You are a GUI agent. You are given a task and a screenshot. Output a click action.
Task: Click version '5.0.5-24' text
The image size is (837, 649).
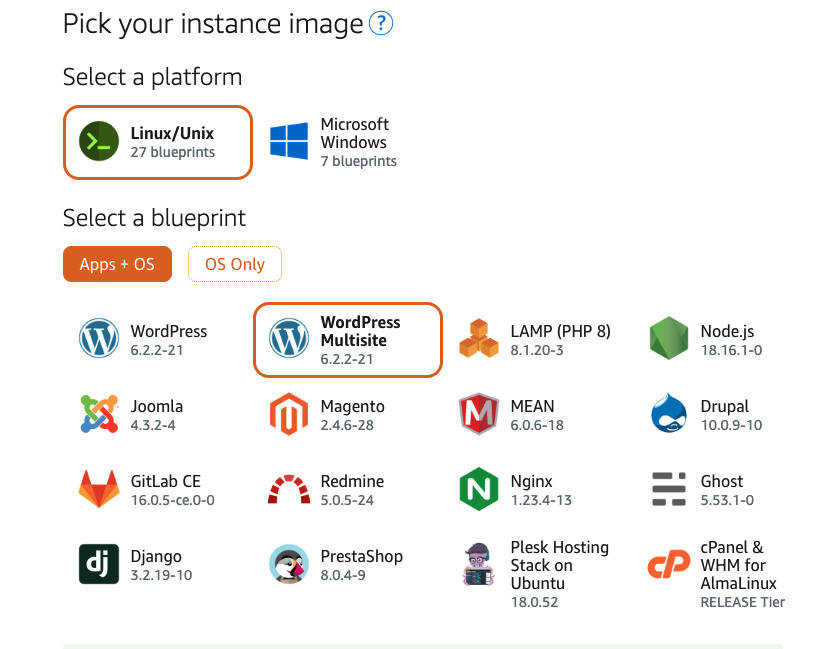point(347,501)
